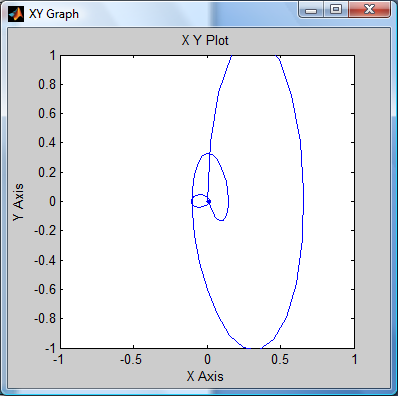The height and width of the screenshot is (396, 398).
Task: Close the XY Graph window
Action: tap(369, 9)
